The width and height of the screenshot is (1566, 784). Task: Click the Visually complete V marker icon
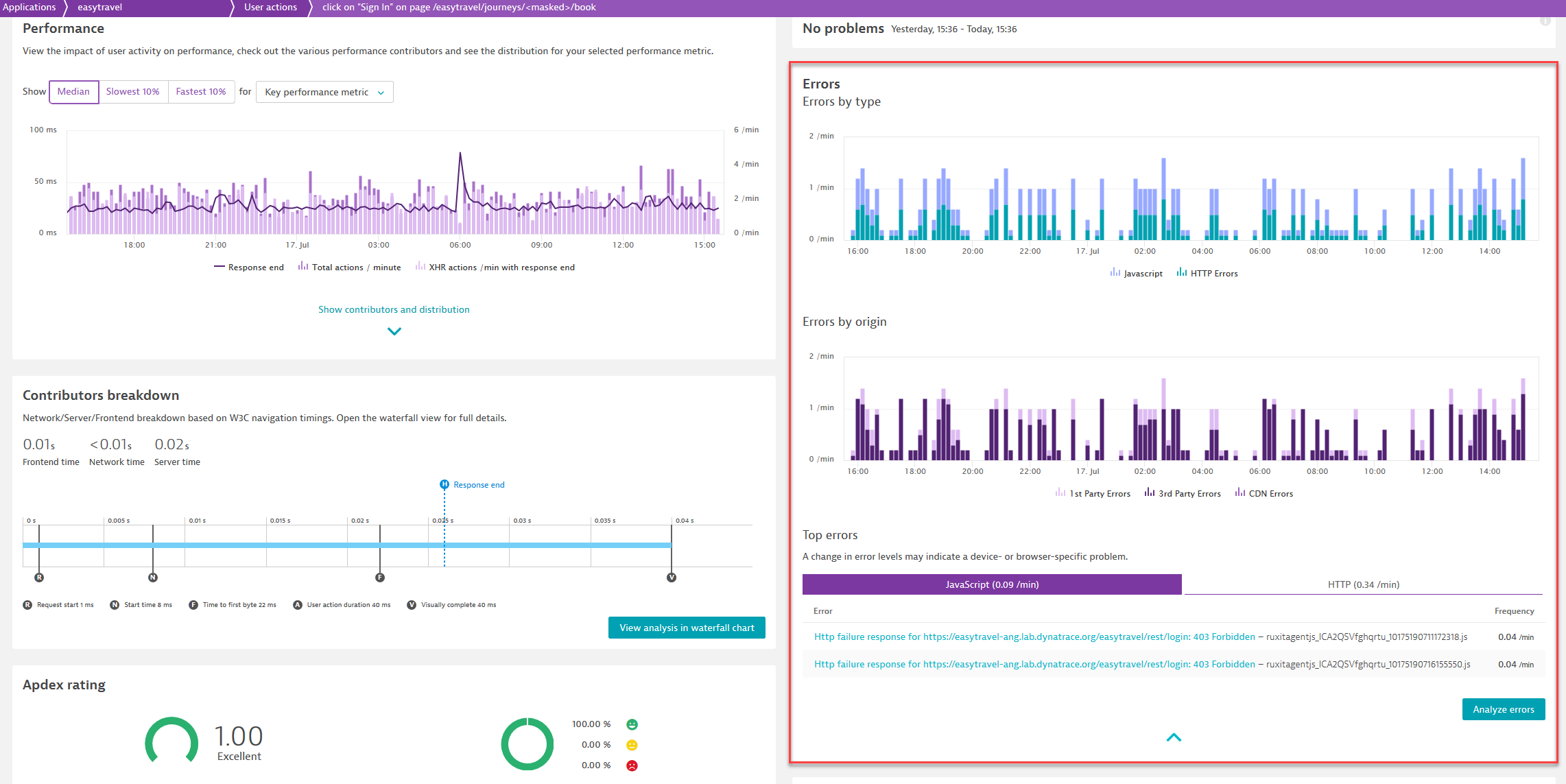click(672, 576)
